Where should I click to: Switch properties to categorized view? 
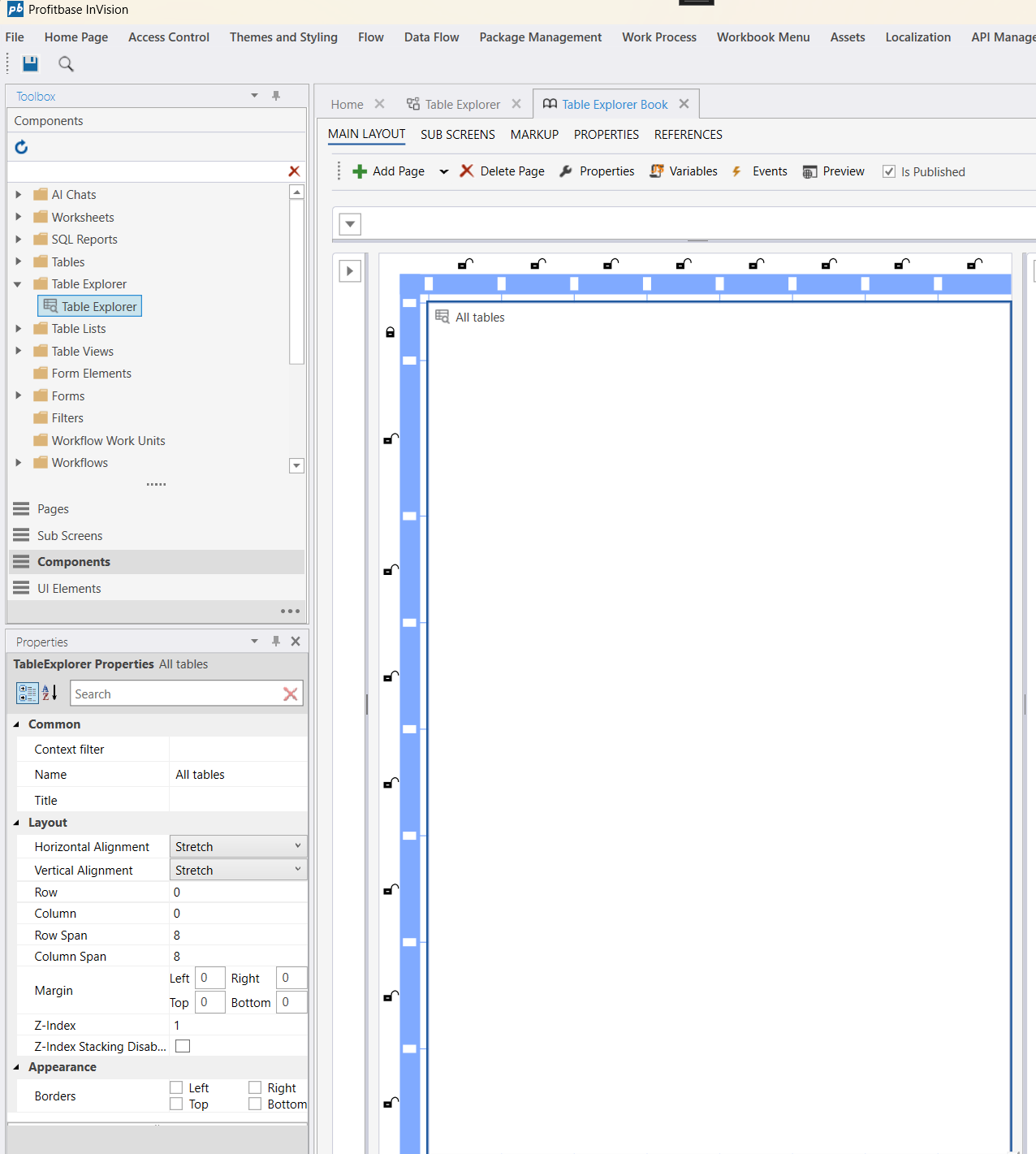pyautogui.click(x=27, y=694)
